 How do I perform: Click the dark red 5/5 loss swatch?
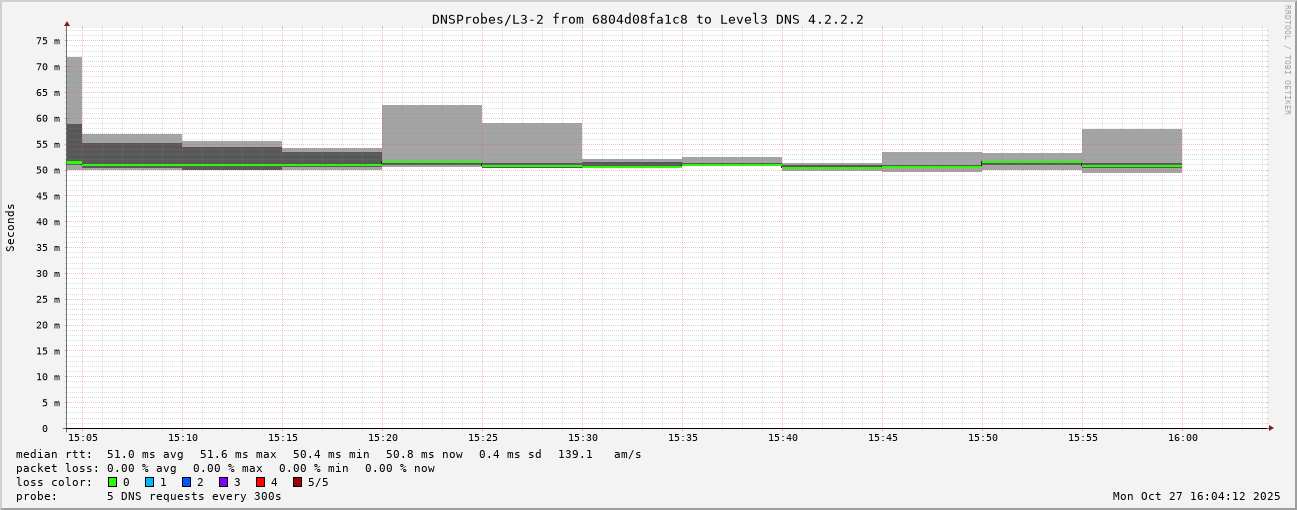click(x=297, y=482)
